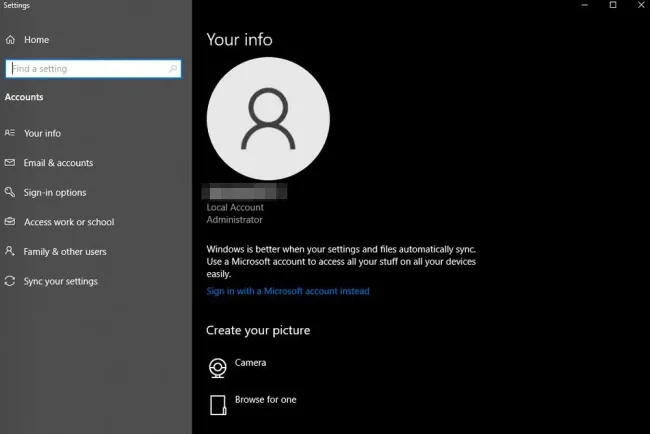This screenshot has width=650, height=434.
Task: Click the Email & accounts envelope icon
Action: (x=10, y=162)
